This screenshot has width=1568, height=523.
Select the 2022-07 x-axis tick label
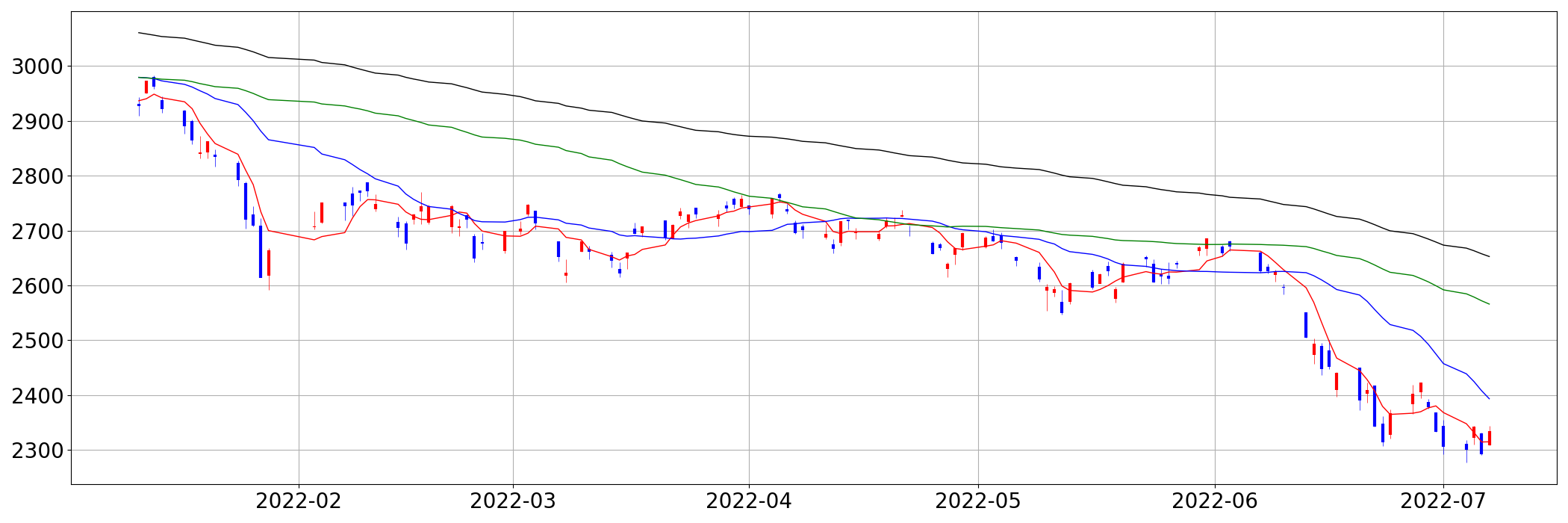[1443, 501]
